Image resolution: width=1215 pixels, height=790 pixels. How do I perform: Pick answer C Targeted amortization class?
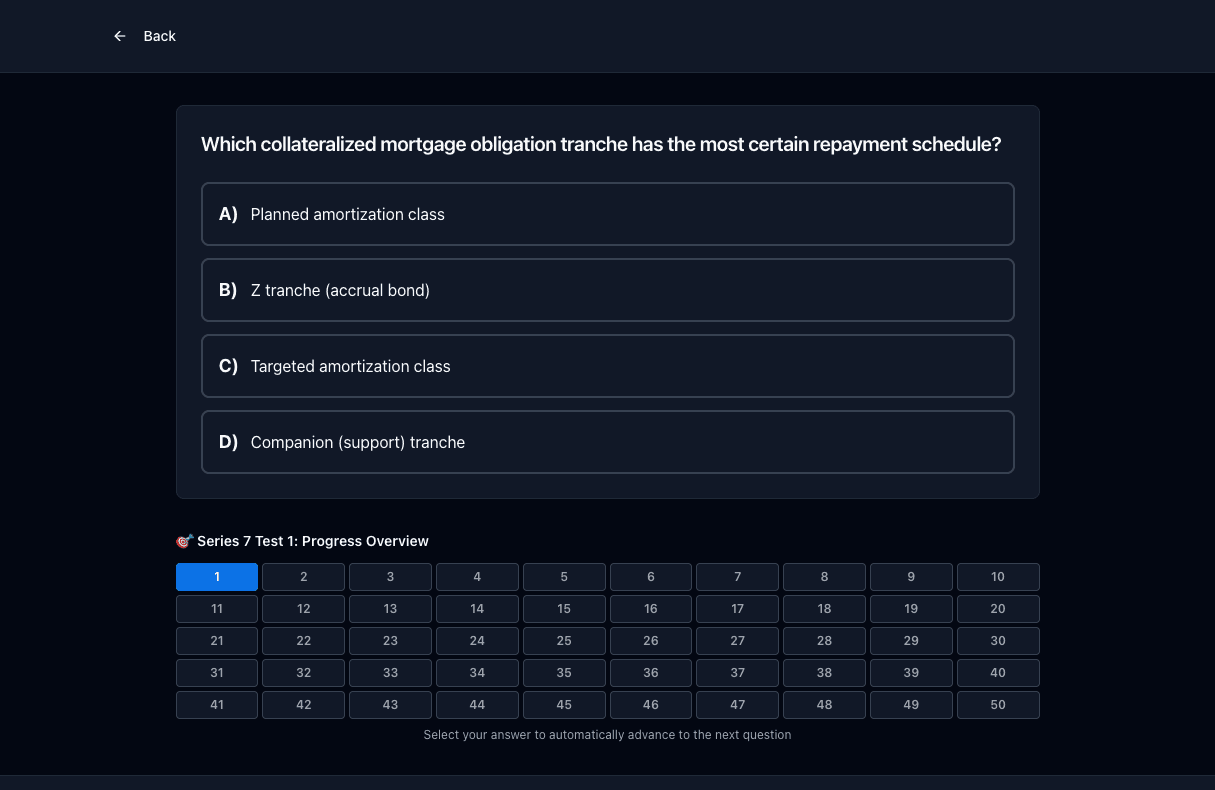click(x=608, y=366)
